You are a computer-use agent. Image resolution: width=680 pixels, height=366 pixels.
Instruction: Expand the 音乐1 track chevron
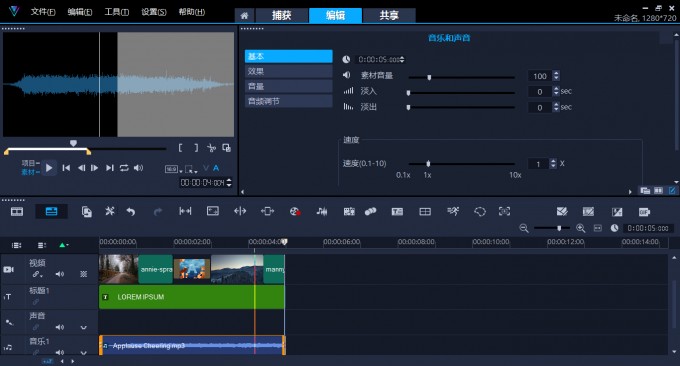pyautogui.click(x=83, y=353)
